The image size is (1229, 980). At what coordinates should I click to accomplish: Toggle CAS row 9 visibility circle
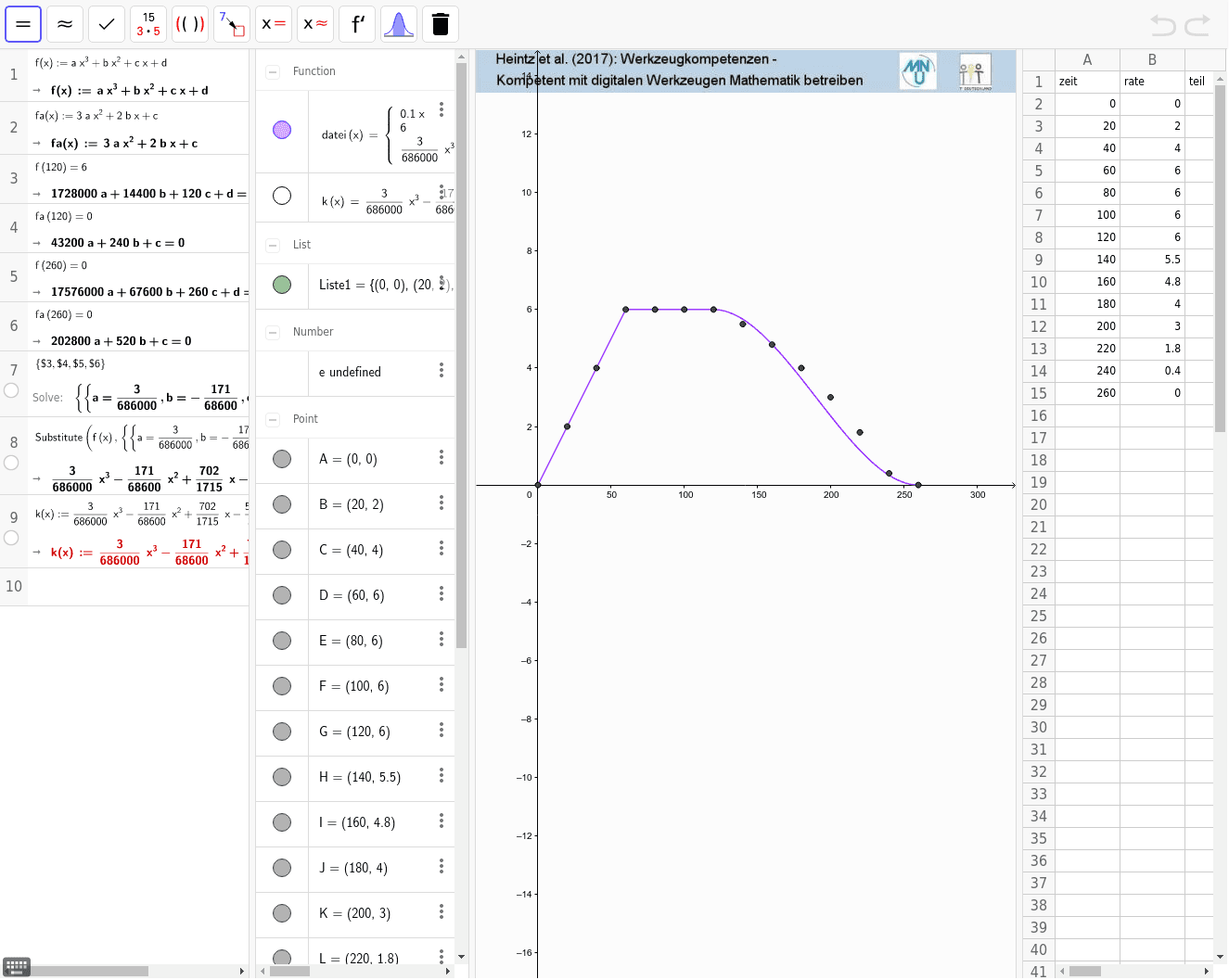pos(11,538)
